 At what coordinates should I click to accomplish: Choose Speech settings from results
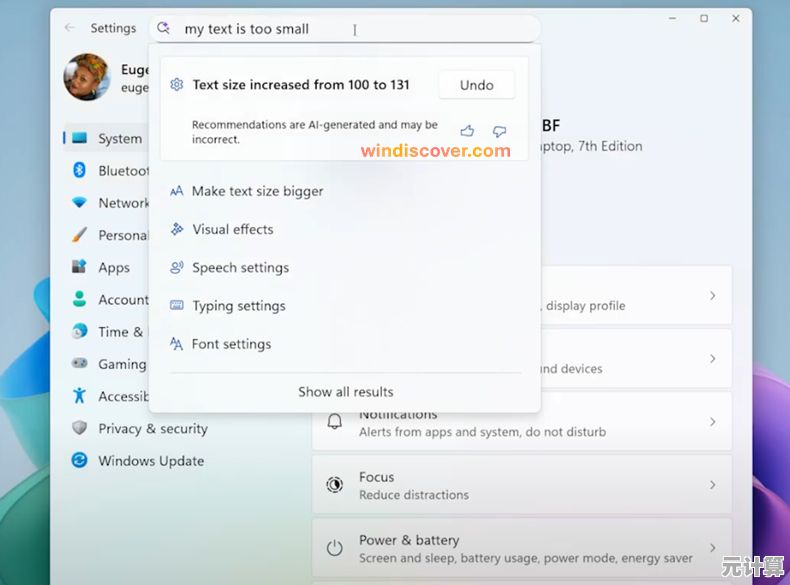(240, 268)
